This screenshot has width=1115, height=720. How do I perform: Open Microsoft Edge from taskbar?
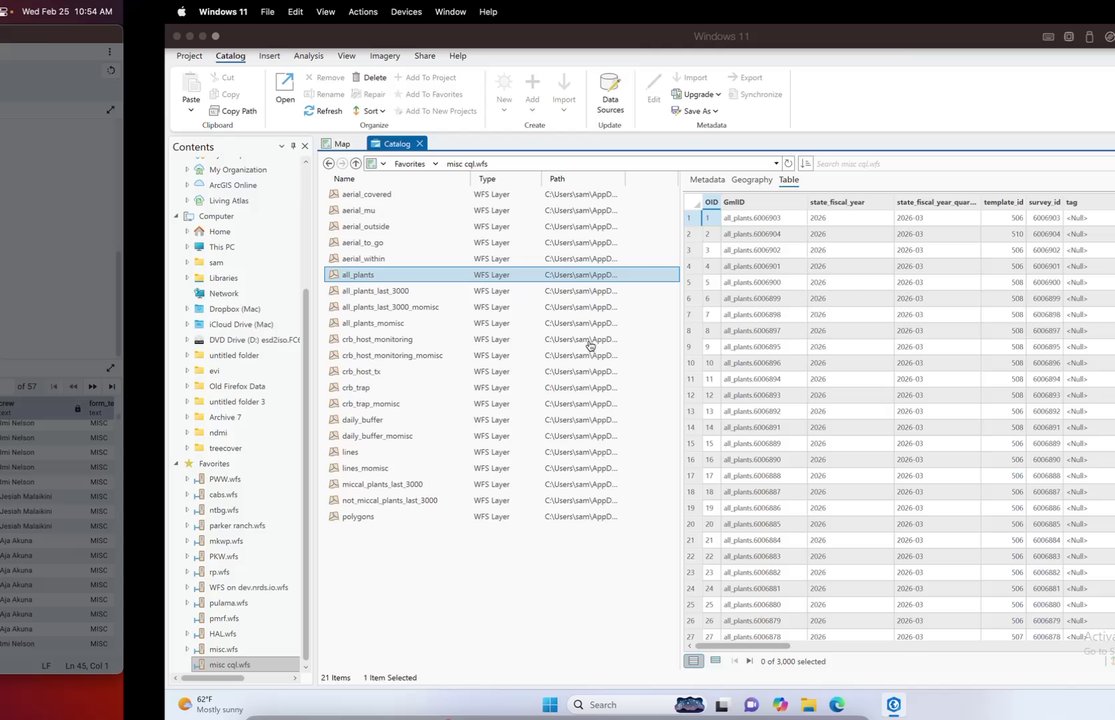[x=837, y=704]
